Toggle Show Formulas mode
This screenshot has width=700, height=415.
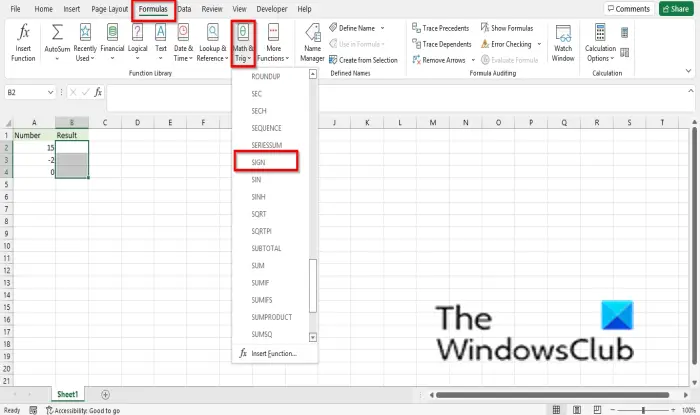(507, 28)
